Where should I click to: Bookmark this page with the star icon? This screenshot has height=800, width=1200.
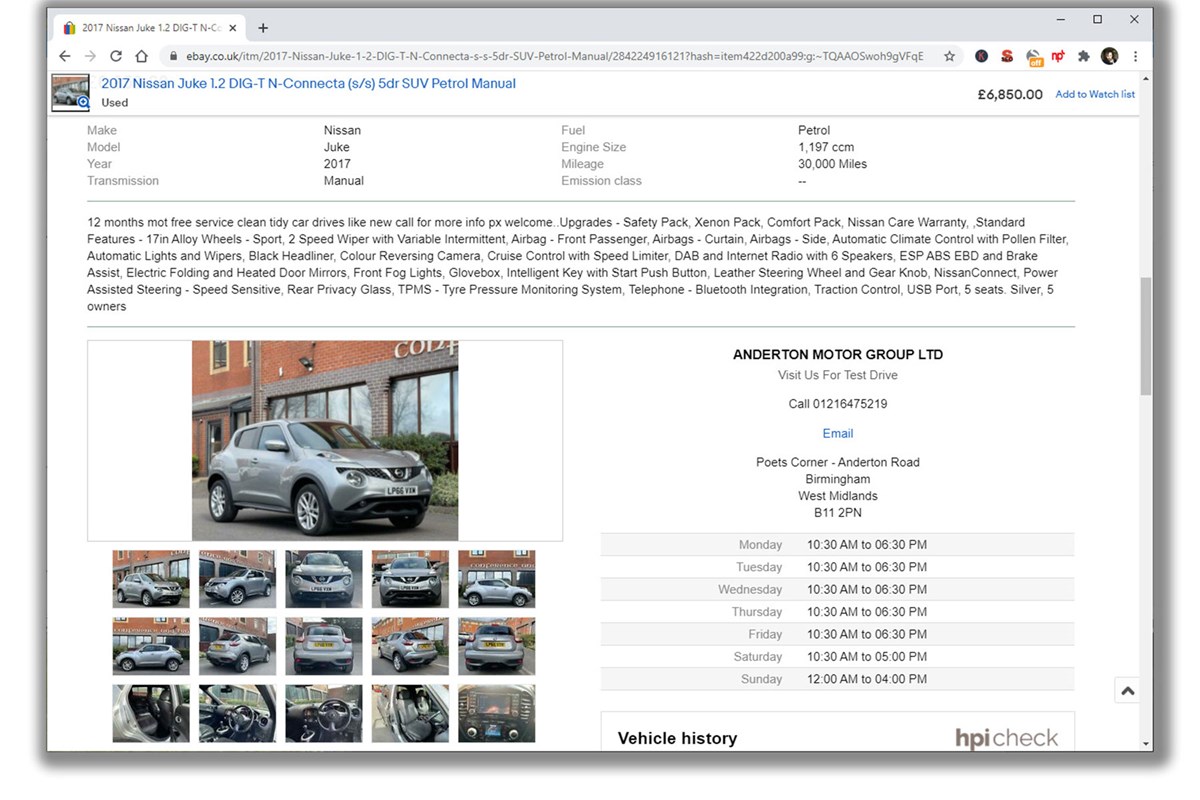tap(949, 56)
